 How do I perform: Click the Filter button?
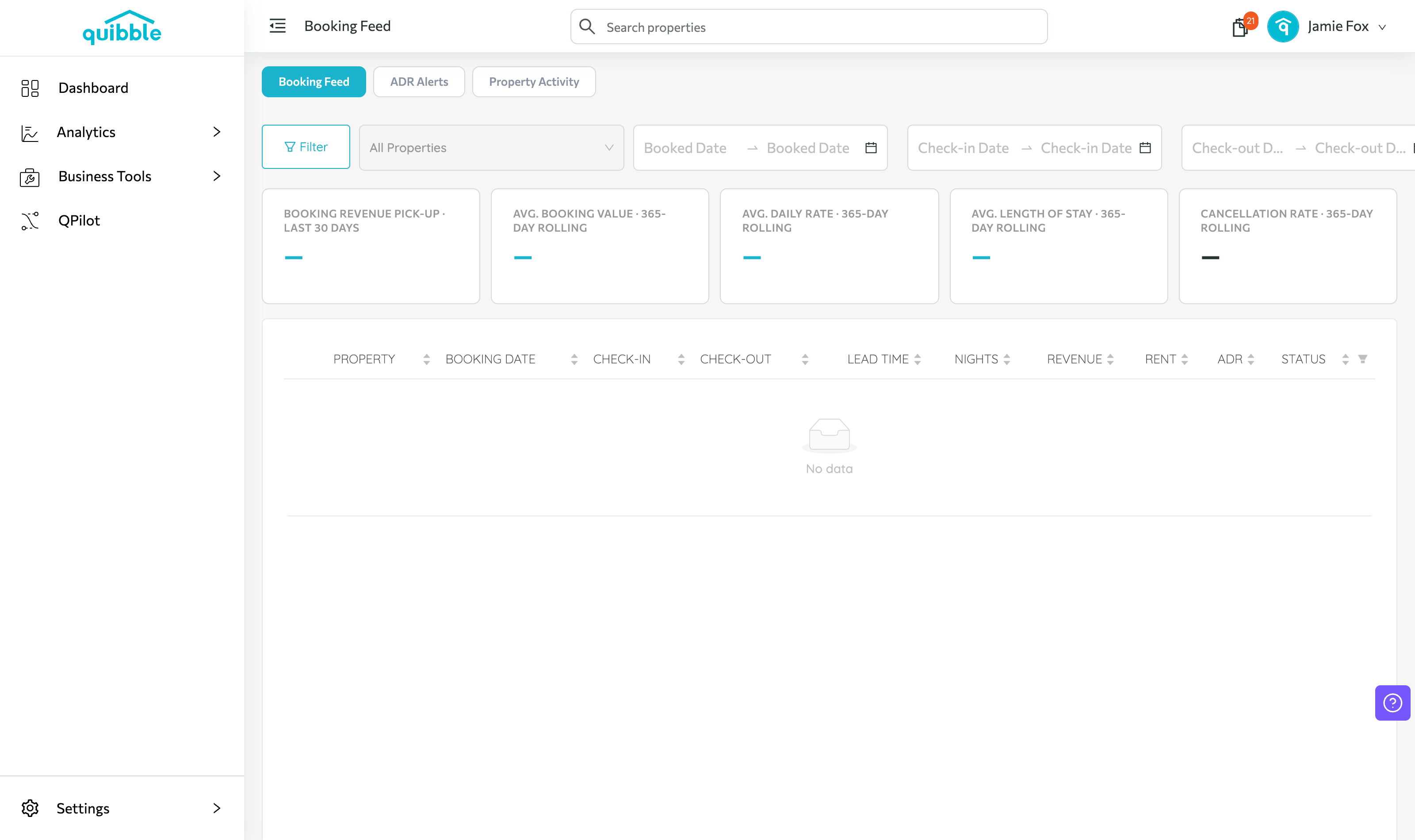(x=306, y=147)
